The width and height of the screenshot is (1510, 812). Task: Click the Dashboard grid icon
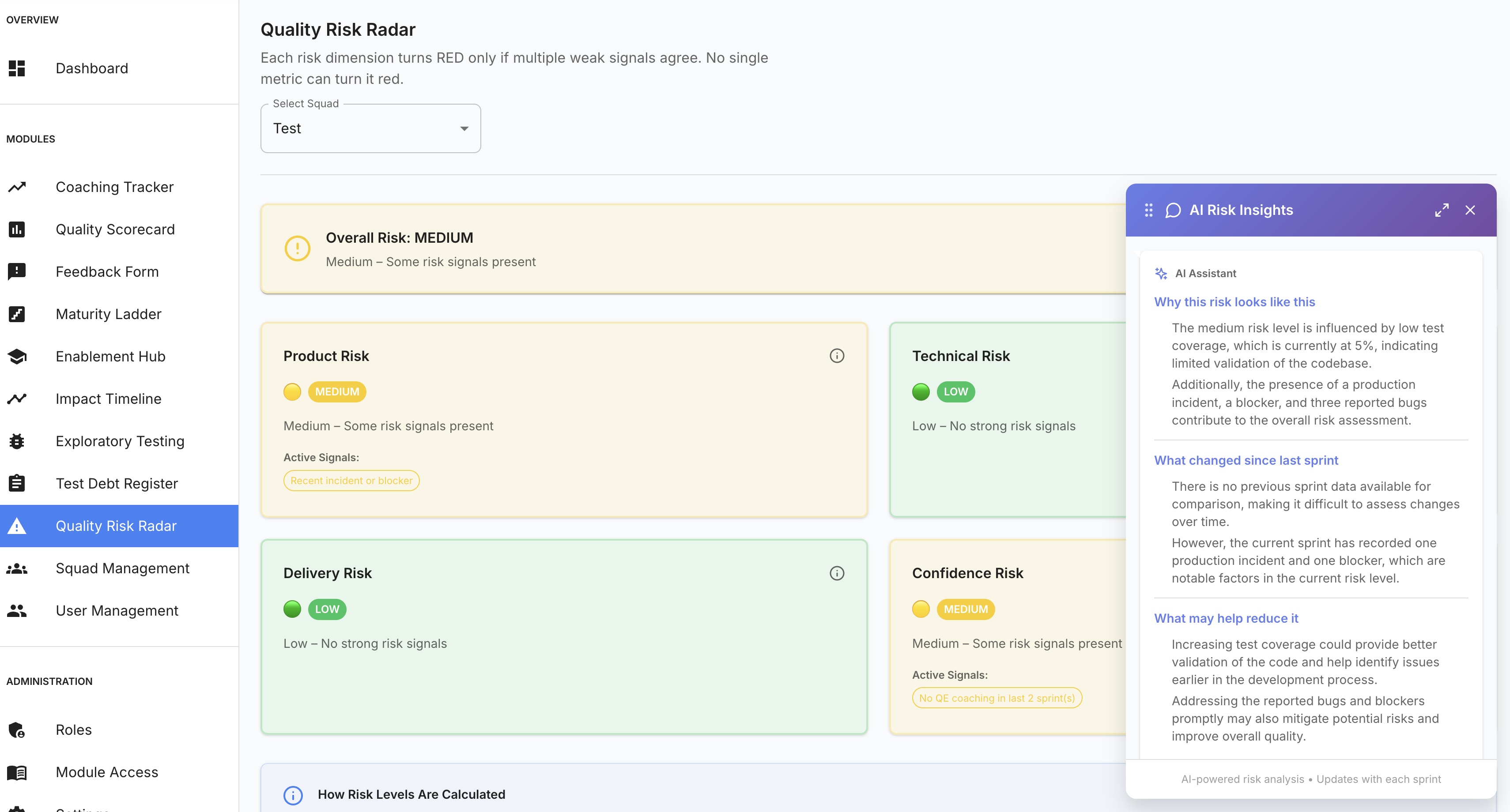(x=17, y=68)
